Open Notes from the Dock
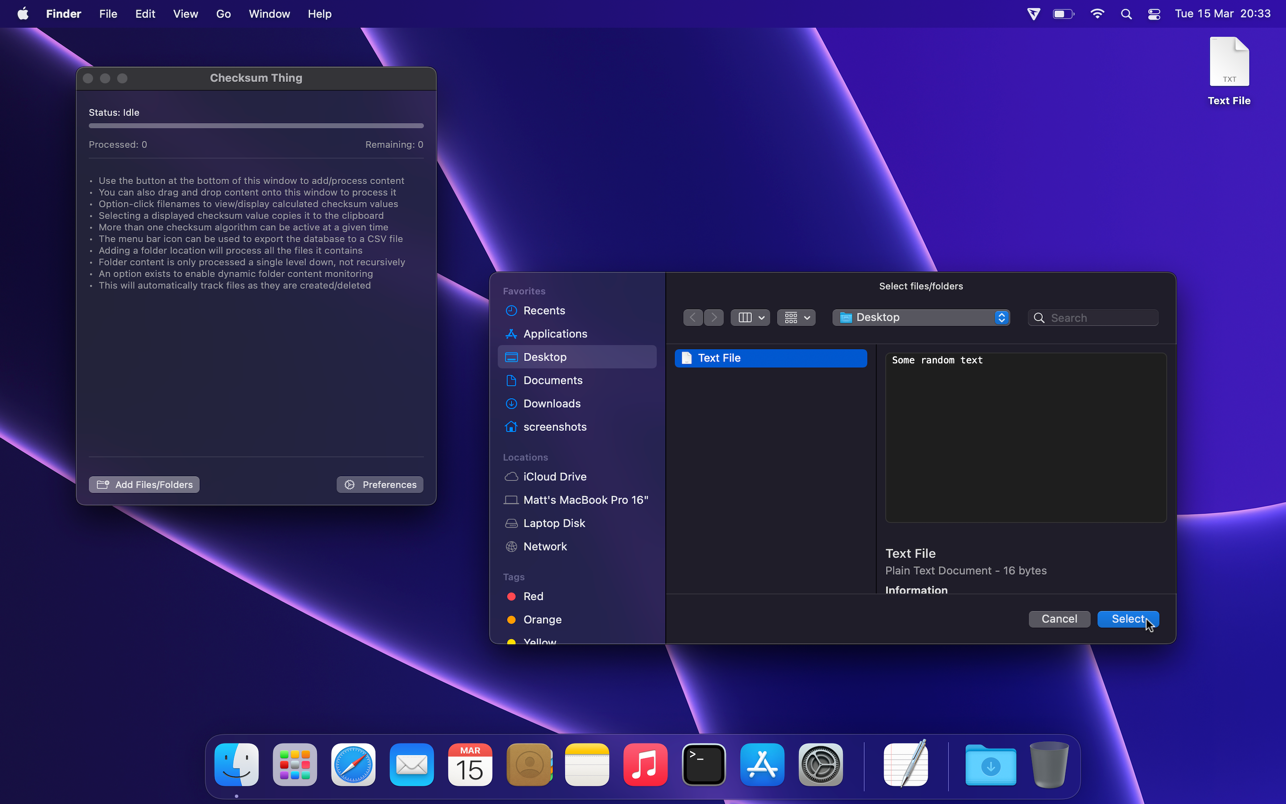Viewport: 1286px width, 804px height. [x=587, y=765]
